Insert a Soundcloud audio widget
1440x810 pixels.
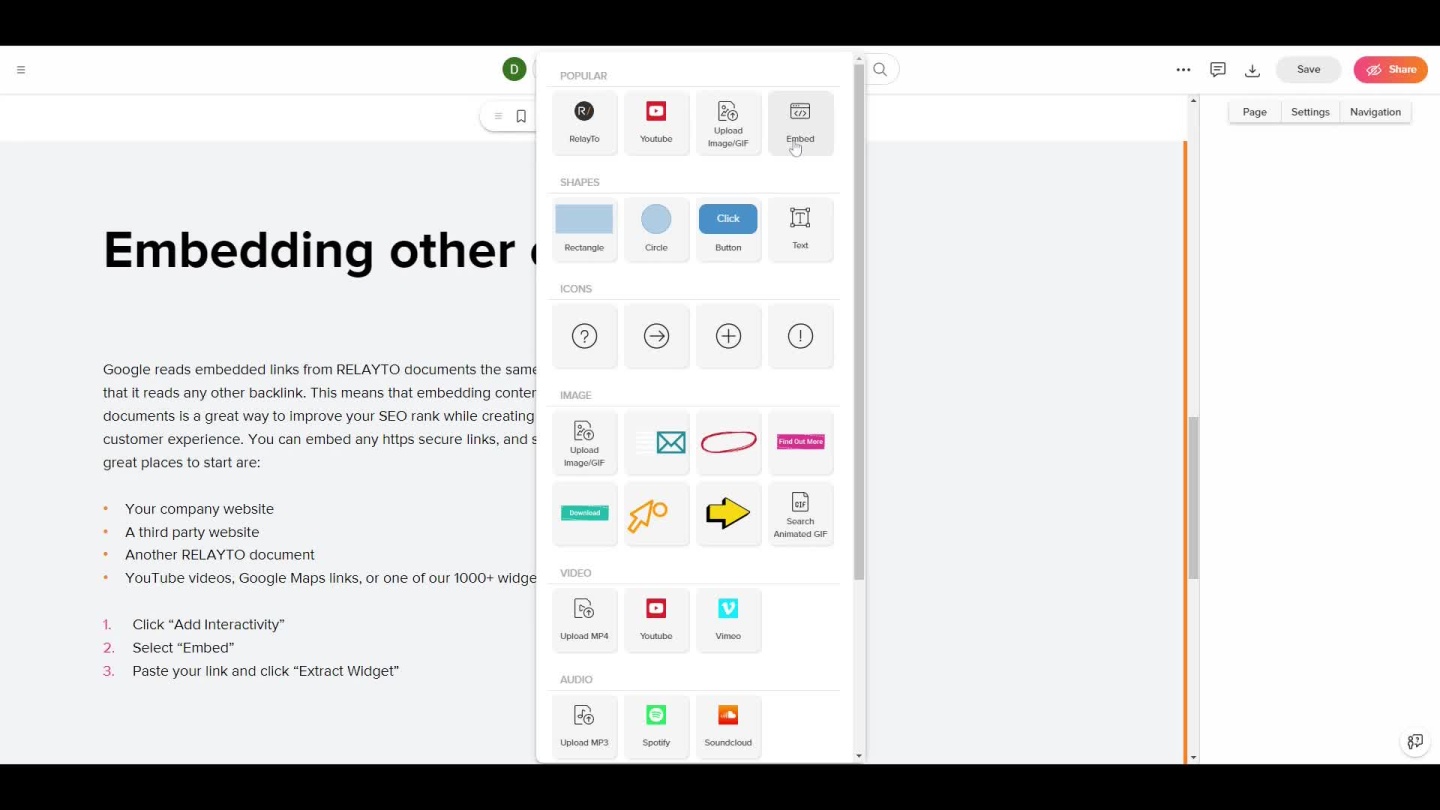728,726
